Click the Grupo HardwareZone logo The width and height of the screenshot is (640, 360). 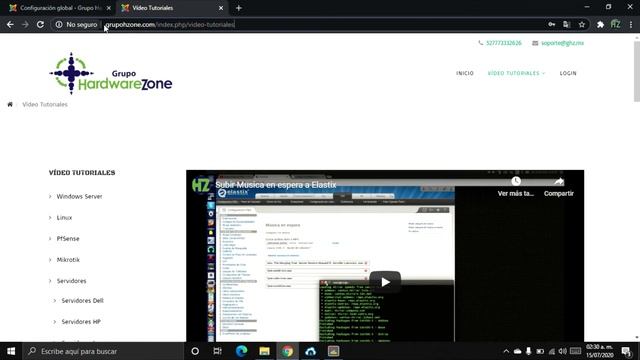[x=111, y=73]
